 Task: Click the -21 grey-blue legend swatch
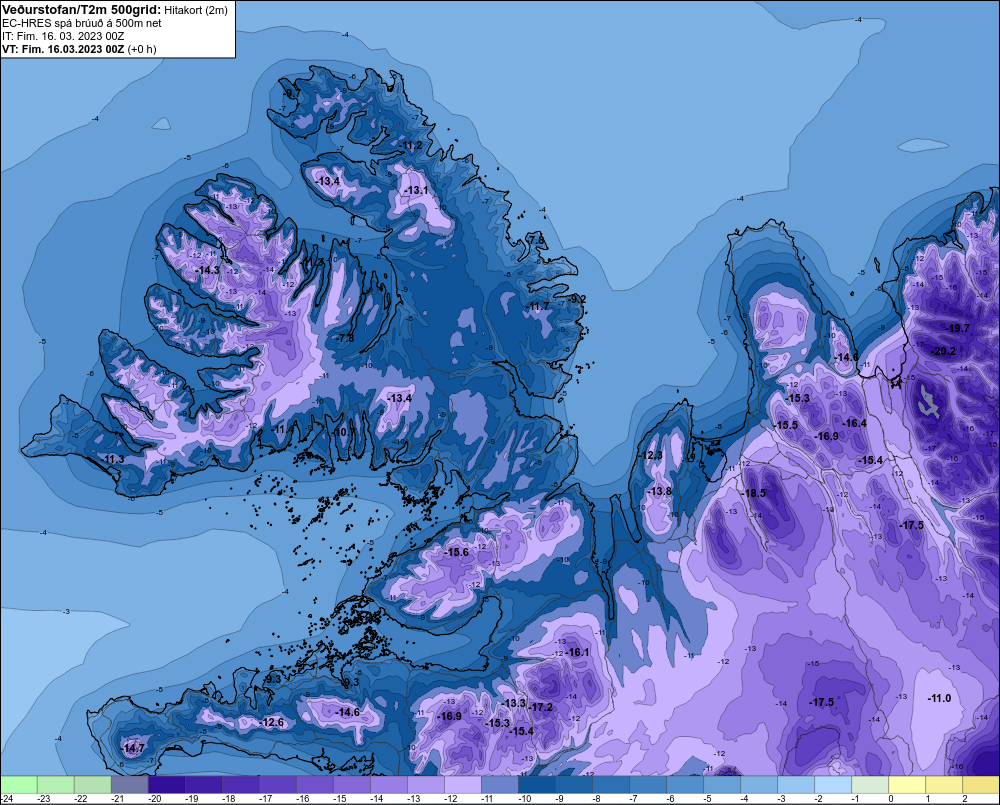129,785
